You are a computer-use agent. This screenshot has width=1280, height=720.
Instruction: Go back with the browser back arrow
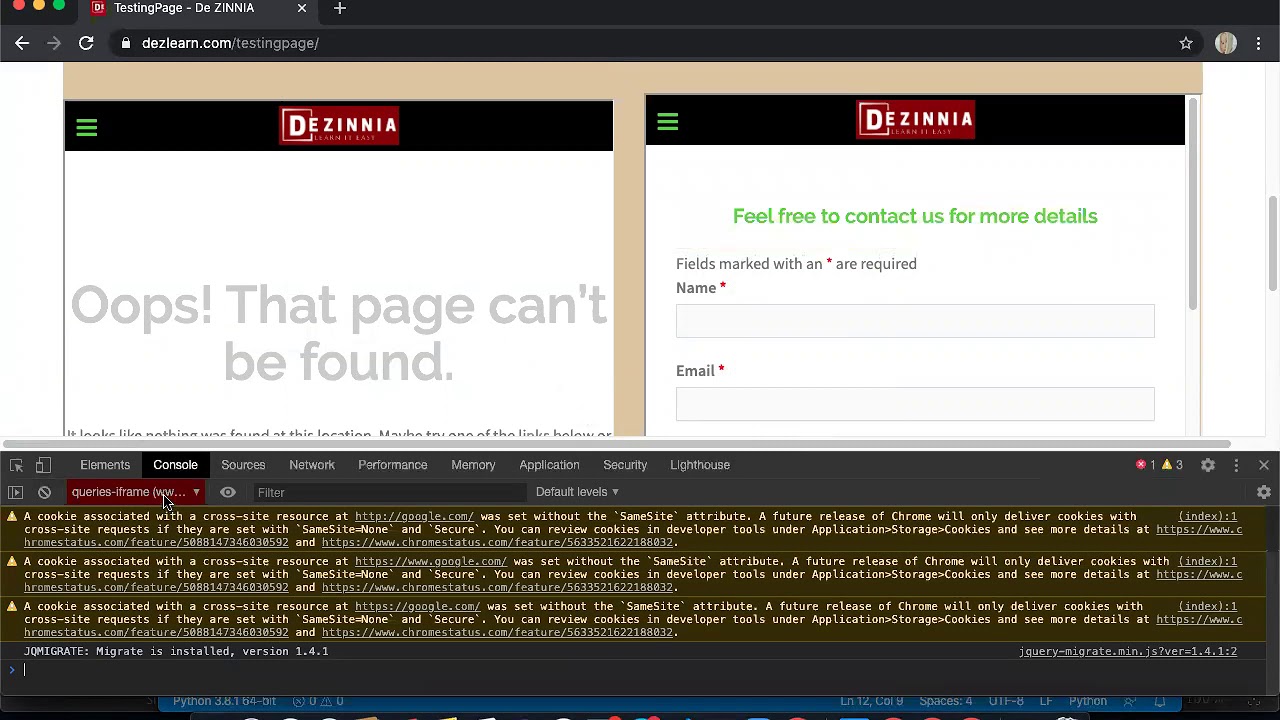click(22, 43)
